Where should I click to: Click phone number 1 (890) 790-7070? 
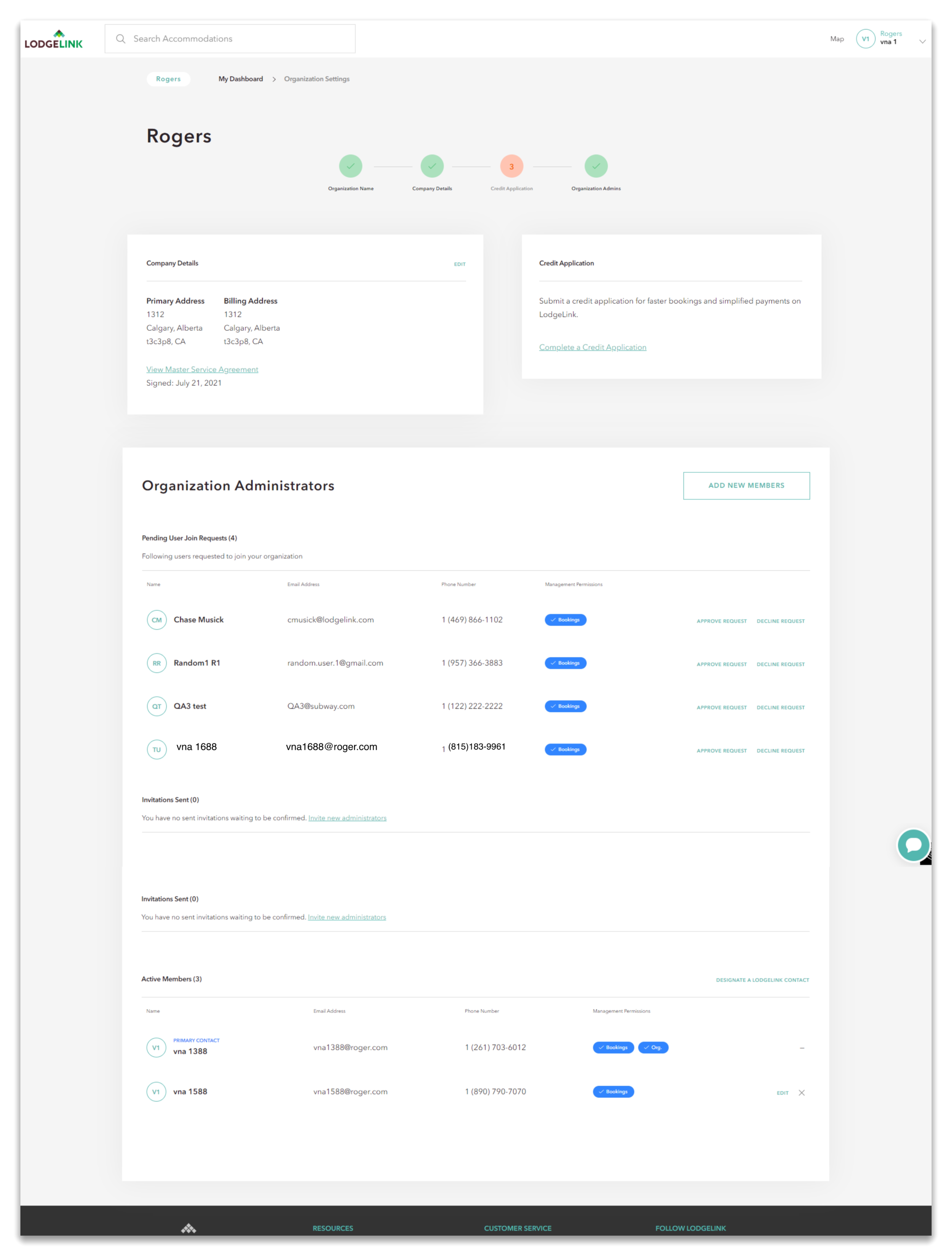pos(495,1092)
